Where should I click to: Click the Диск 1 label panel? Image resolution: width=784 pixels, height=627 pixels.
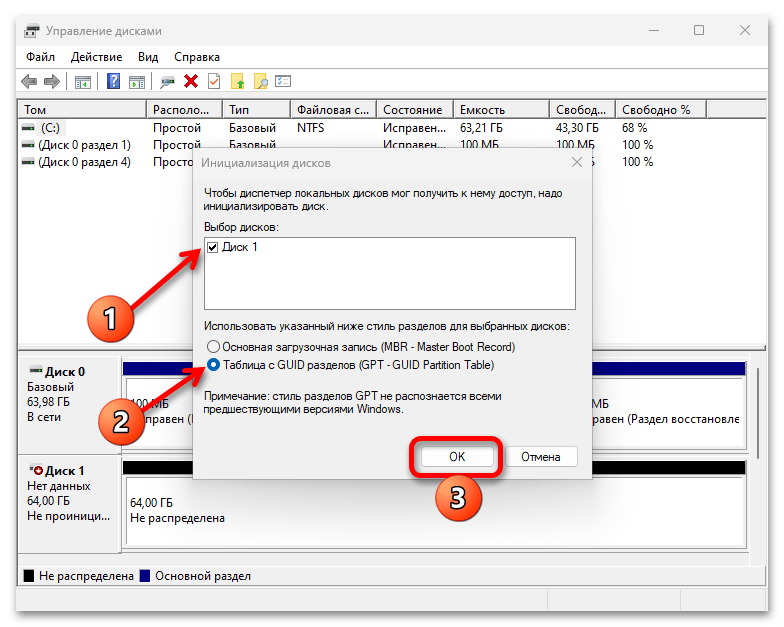70,504
